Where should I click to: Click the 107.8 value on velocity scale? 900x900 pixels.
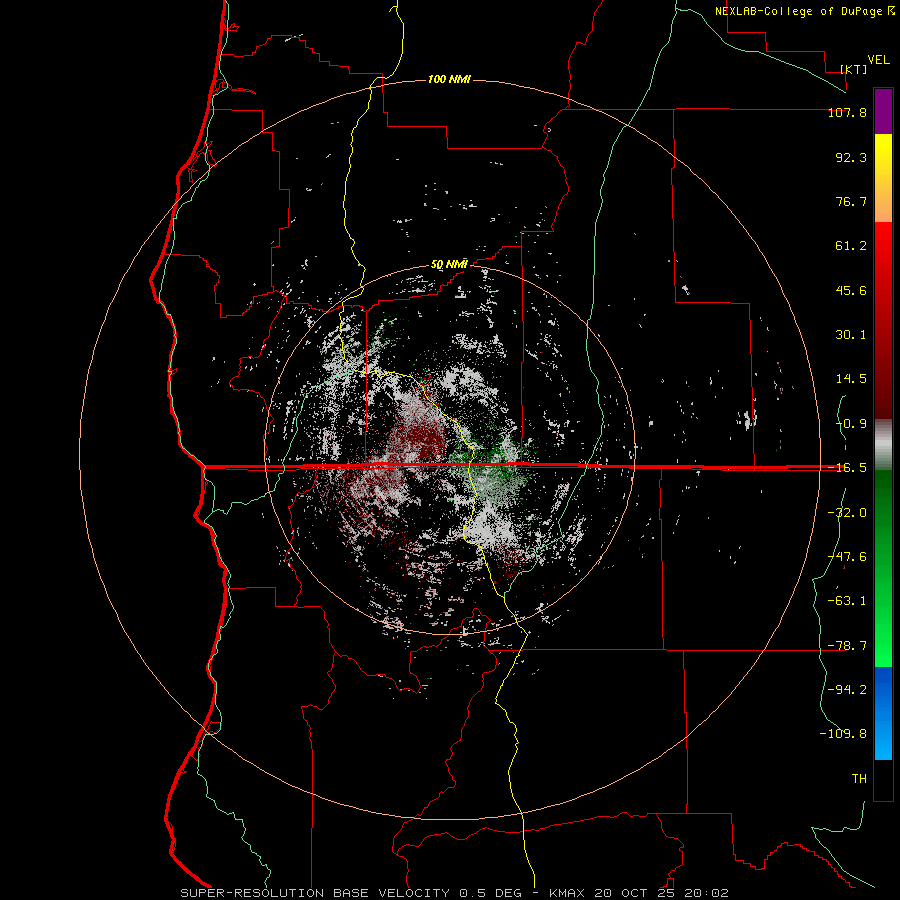pyautogui.click(x=847, y=112)
